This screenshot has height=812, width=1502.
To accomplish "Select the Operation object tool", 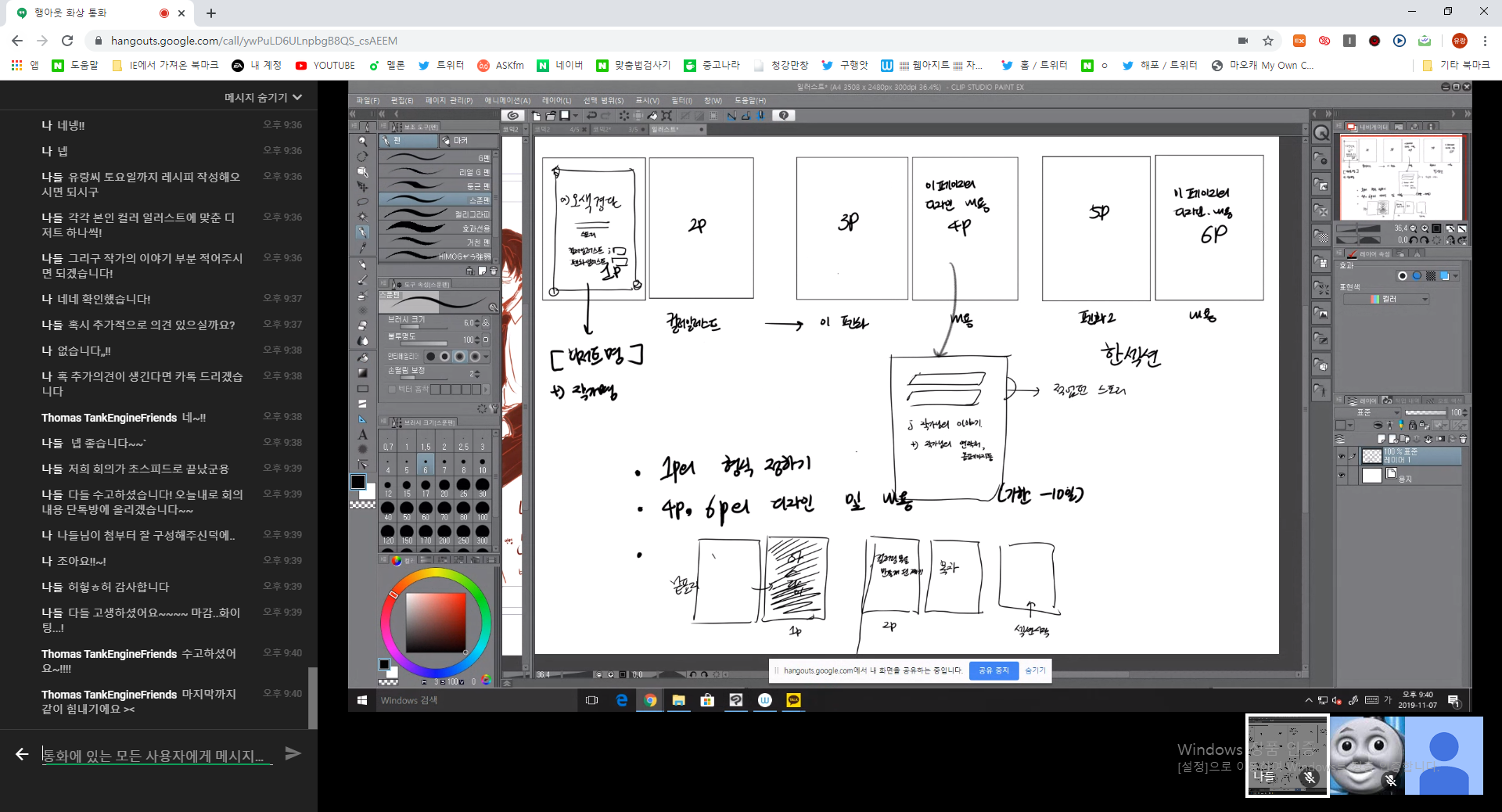I will point(362,171).
